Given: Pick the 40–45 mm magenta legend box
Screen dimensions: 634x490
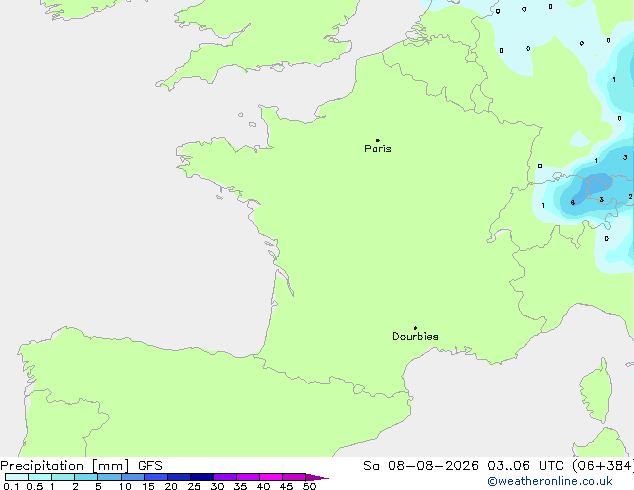Looking at the screenshot, I should 271,477.
